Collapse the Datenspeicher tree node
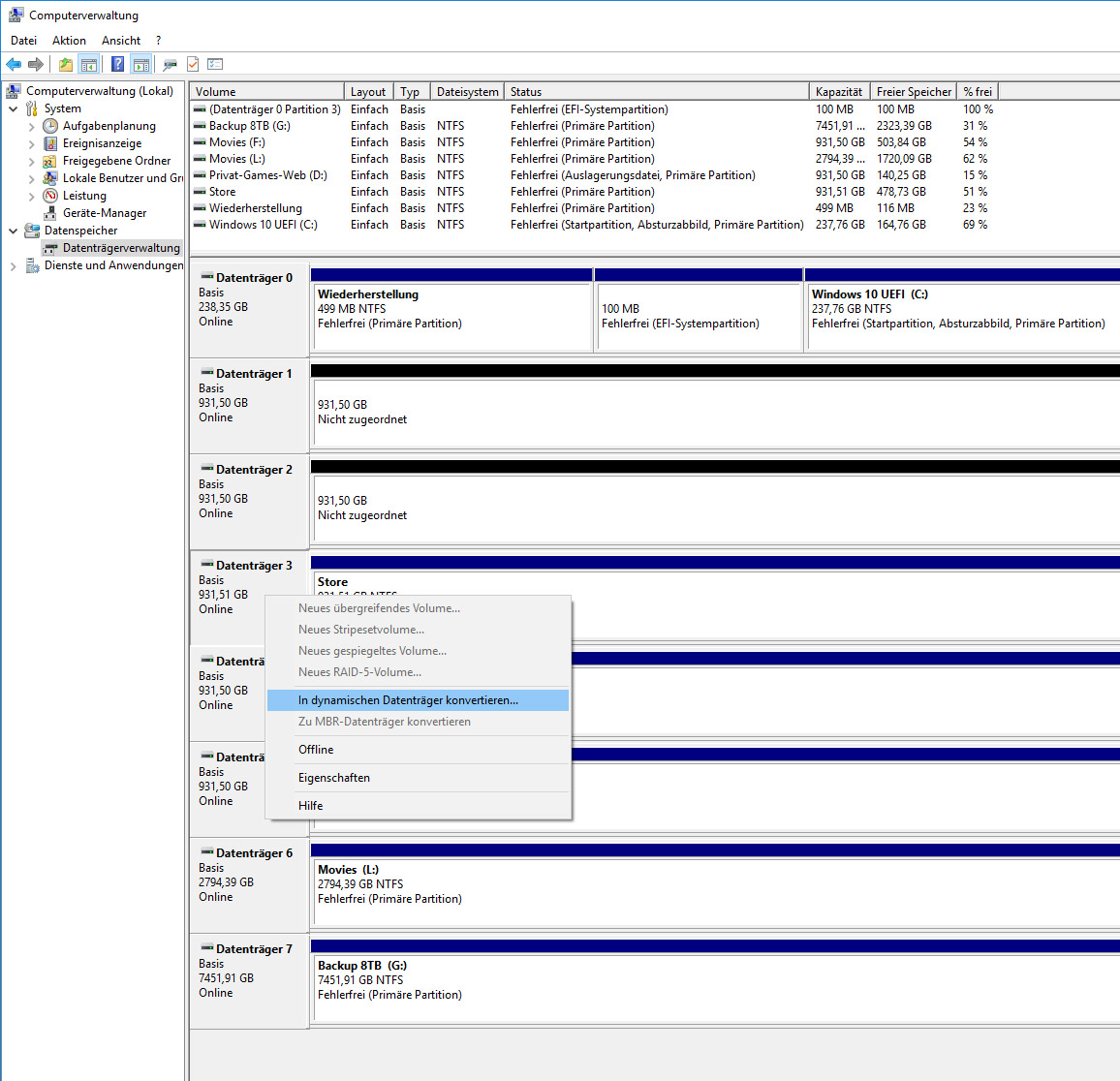 14,231
